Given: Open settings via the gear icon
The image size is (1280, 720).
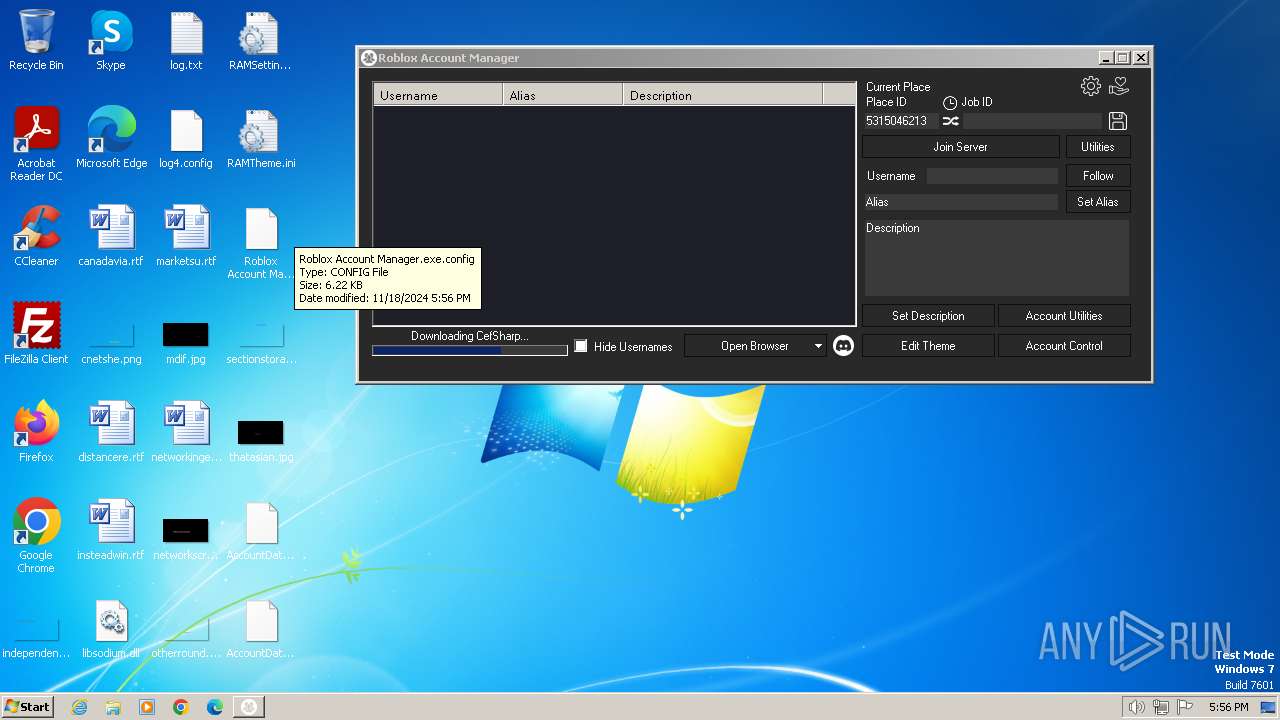Looking at the screenshot, I should point(1091,86).
